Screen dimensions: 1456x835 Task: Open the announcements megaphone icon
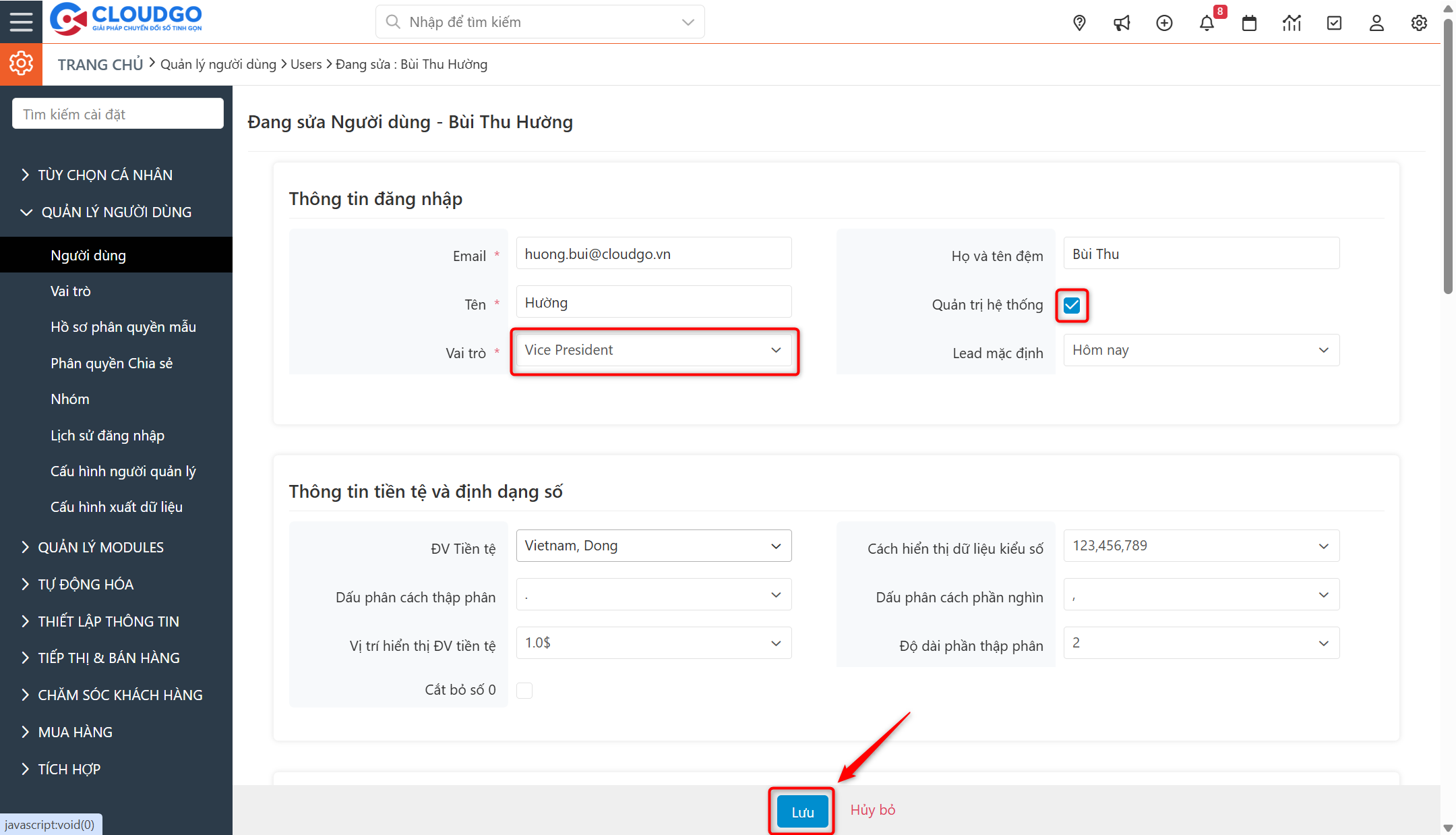(x=1122, y=23)
